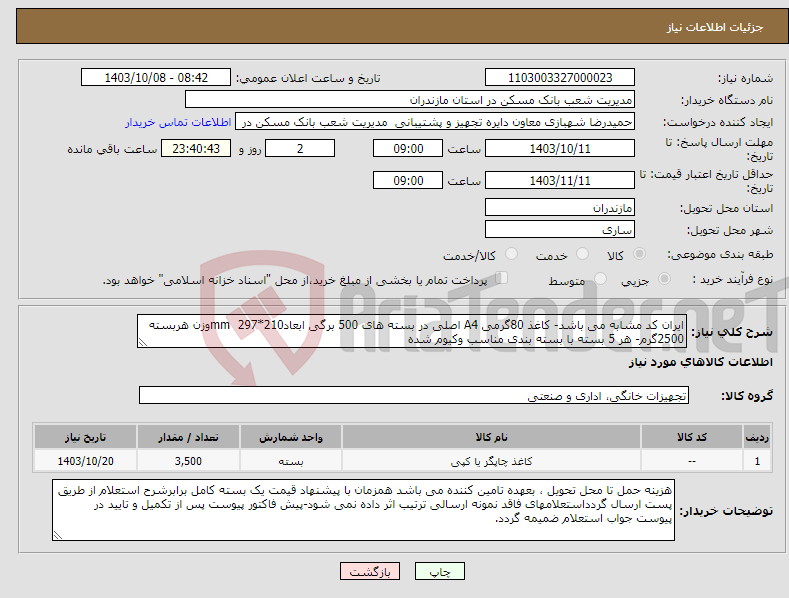Click the price validity hour 09:00 field

(x=408, y=180)
